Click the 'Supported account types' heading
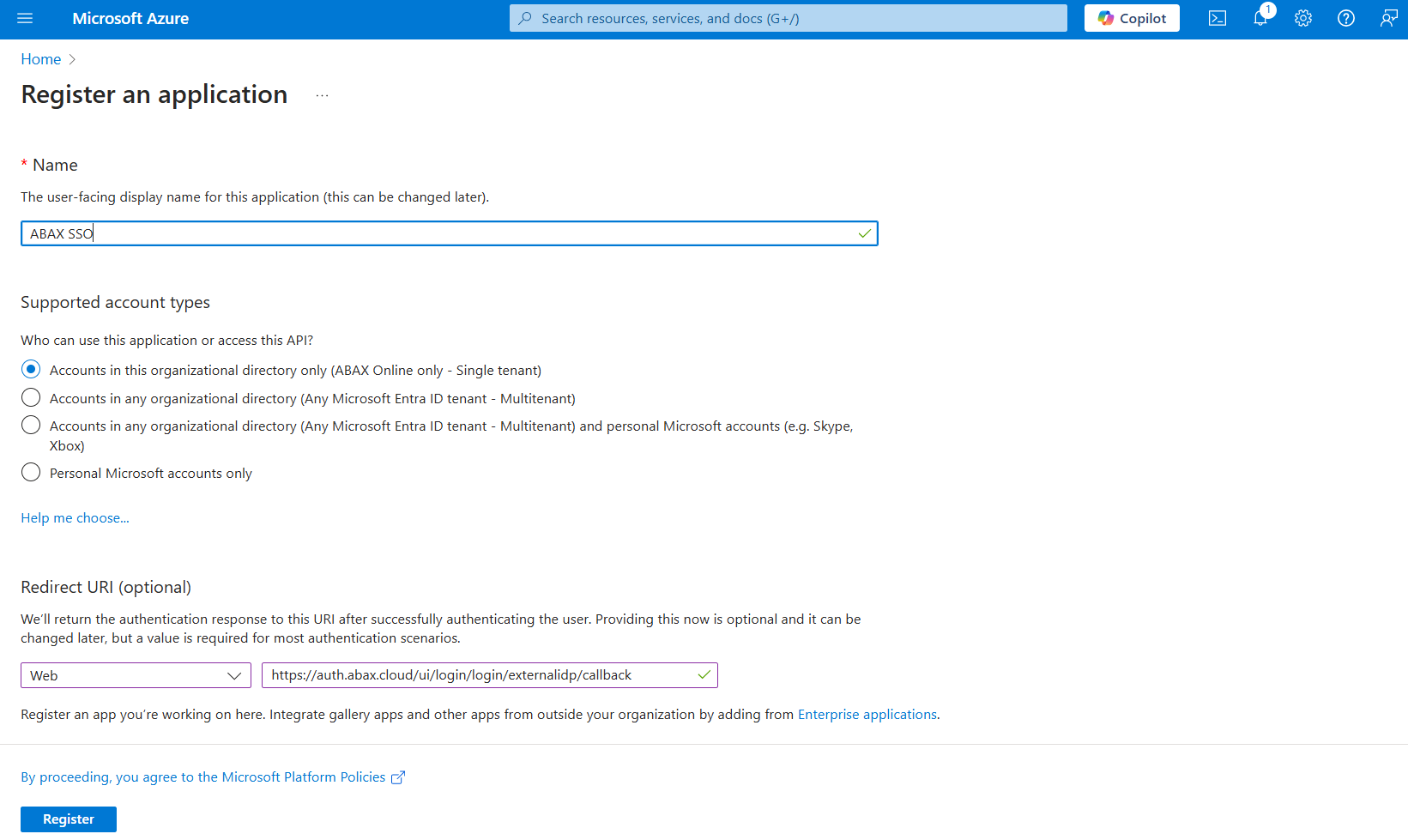1408x840 pixels. [x=115, y=303]
